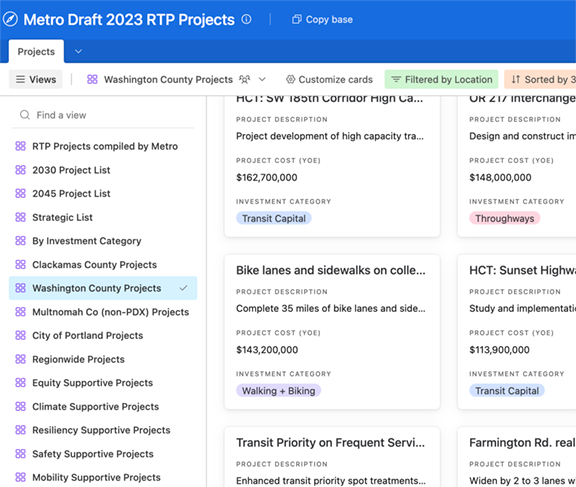Image resolution: width=576 pixels, height=487 pixels.
Task: Open City of Portland Projects view
Action: 88,335
